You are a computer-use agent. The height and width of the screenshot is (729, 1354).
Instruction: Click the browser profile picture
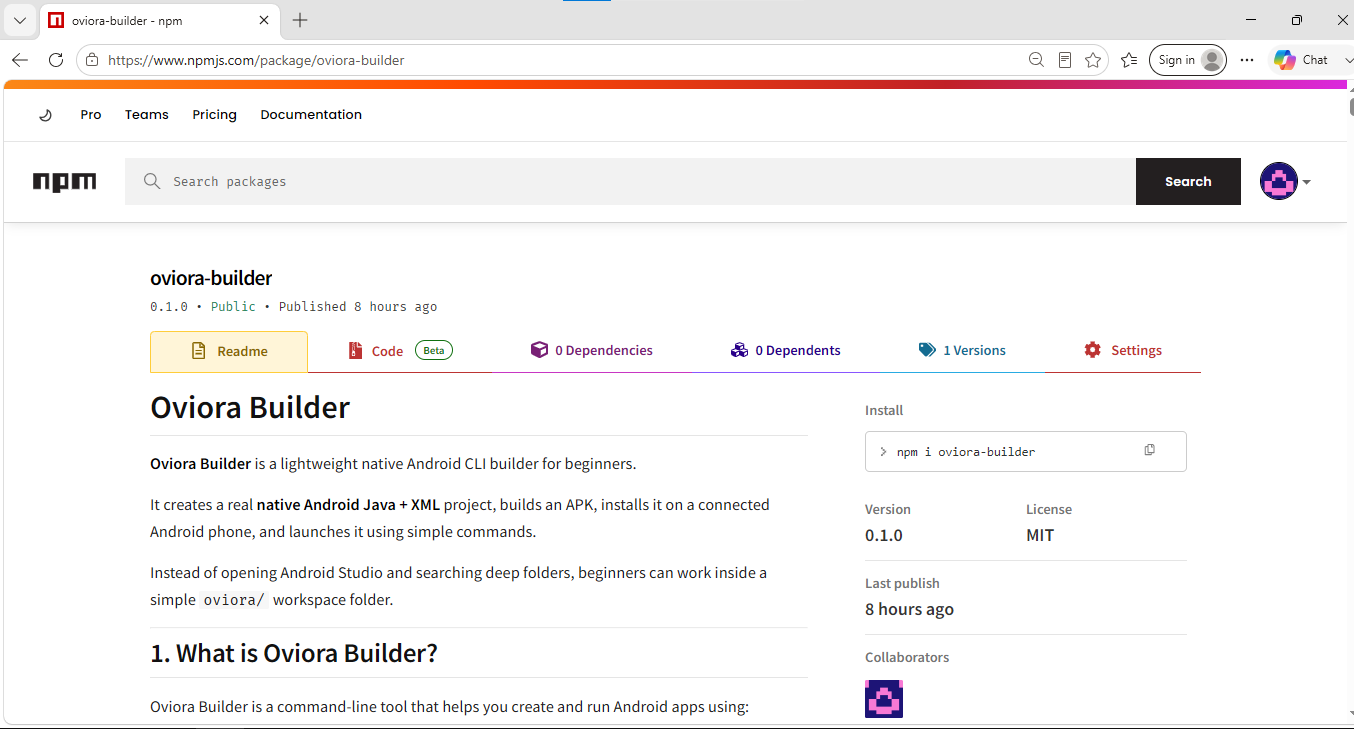point(1212,60)
